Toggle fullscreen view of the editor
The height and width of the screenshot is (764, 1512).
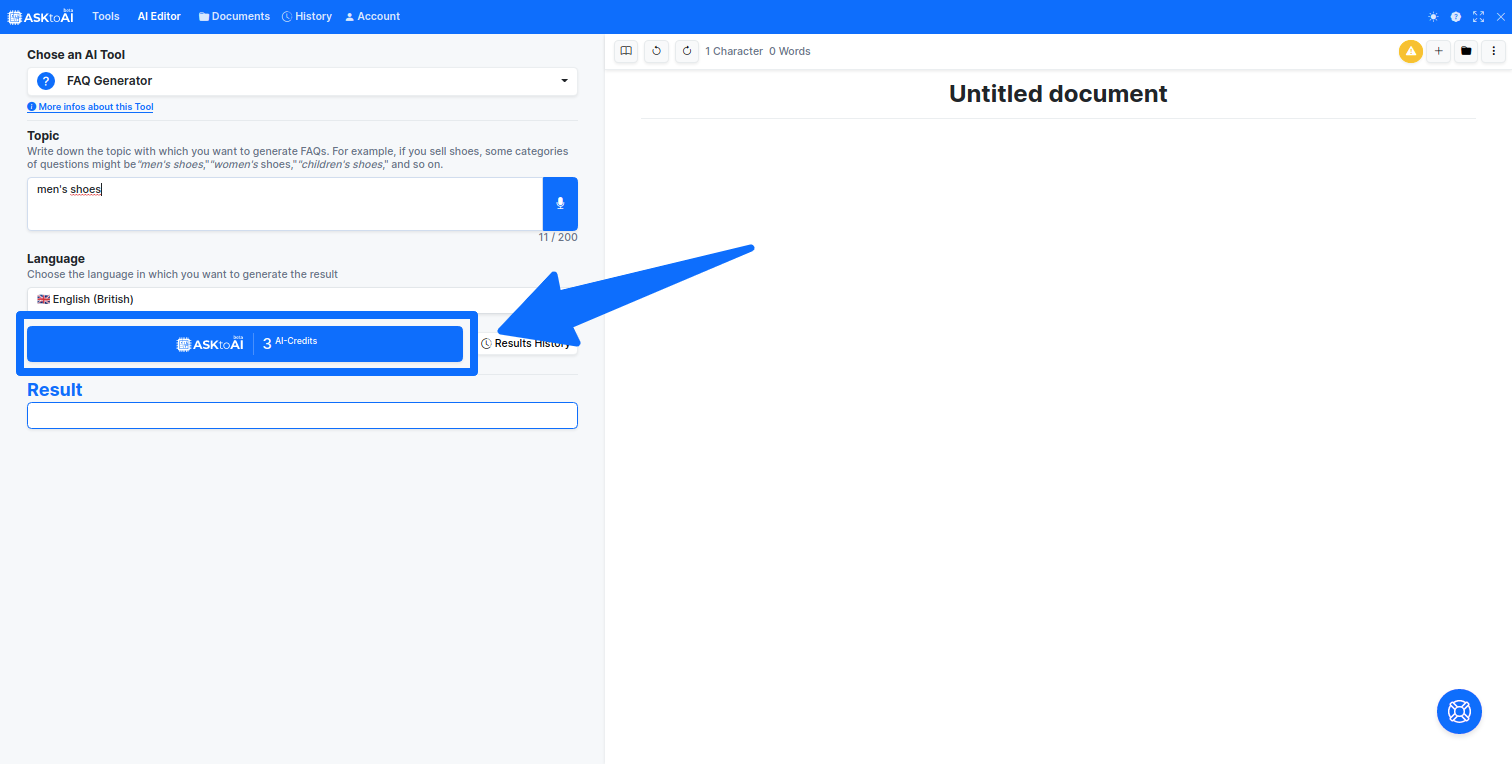pyautogui.click(x=1478, y=16)
